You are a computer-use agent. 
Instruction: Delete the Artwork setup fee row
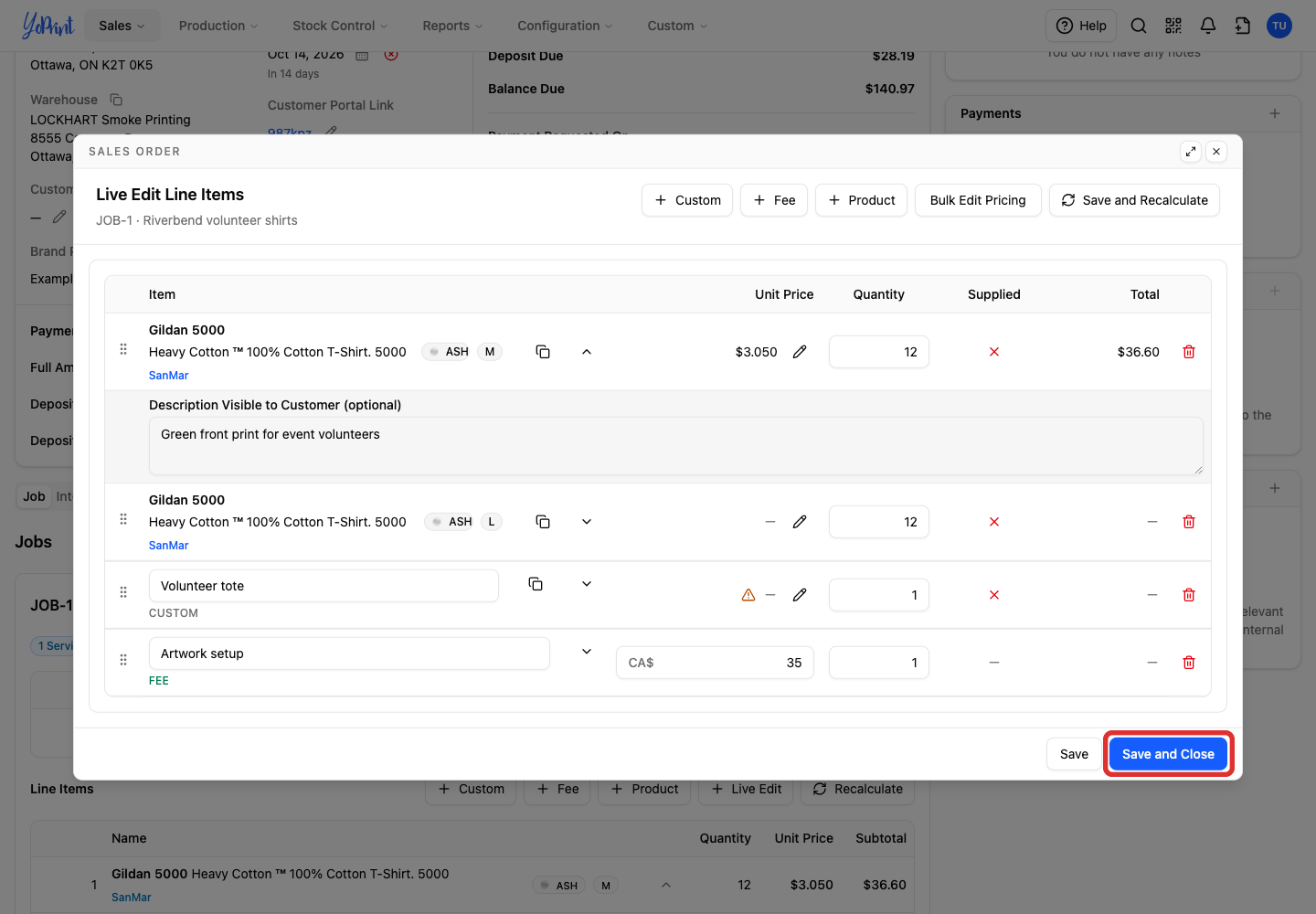click(1189, 663)
